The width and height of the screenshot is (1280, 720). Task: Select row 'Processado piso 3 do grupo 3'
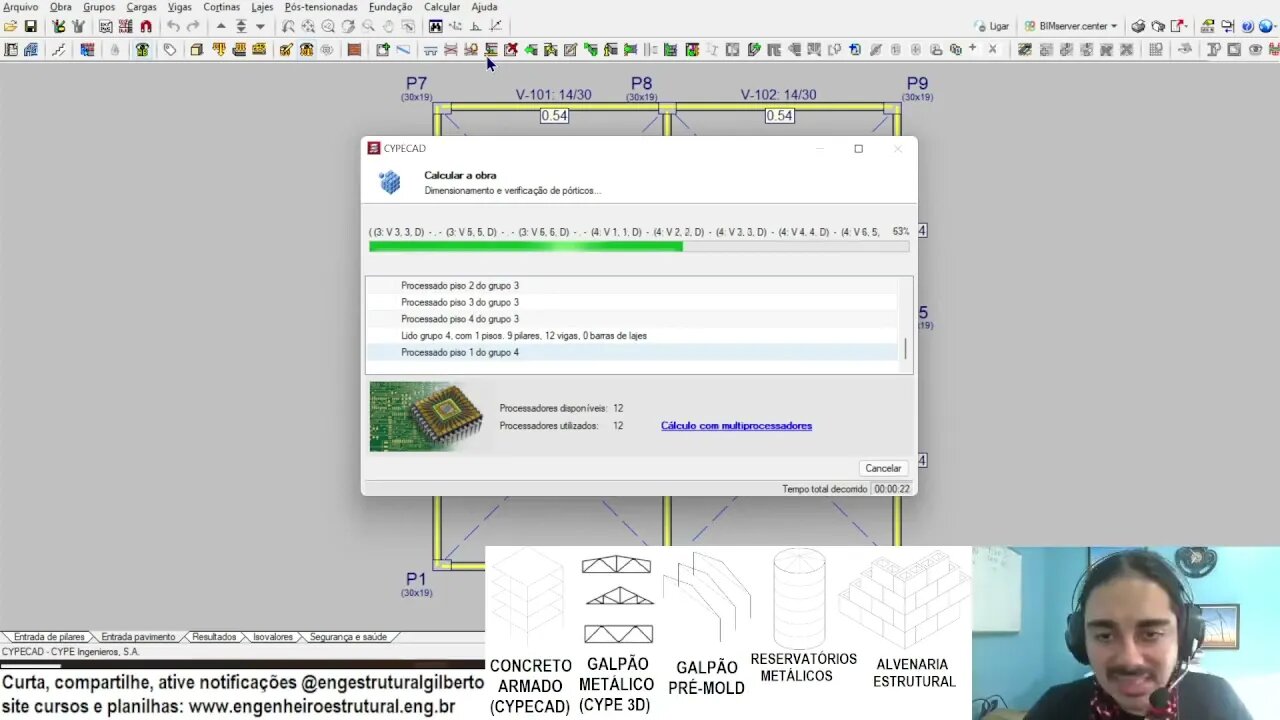[x=631, y=302]
